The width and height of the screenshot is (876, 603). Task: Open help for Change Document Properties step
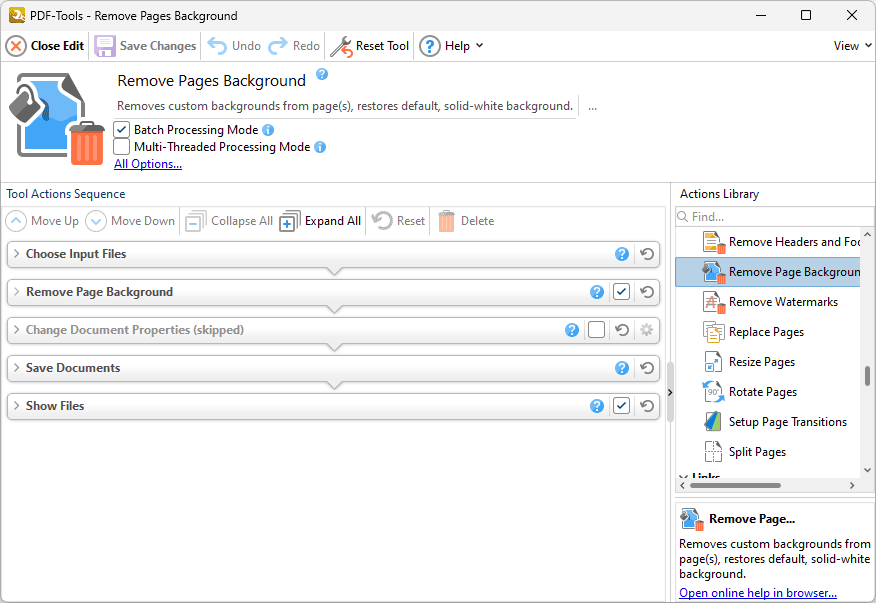pos(572,330)
